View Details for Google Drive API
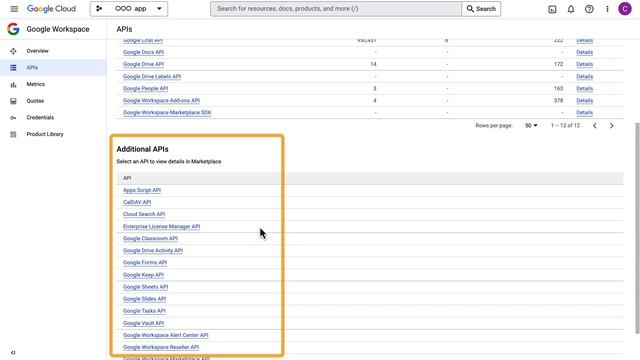Image resolution: width=640 pixels, height=360 pixels. (584, 64)
